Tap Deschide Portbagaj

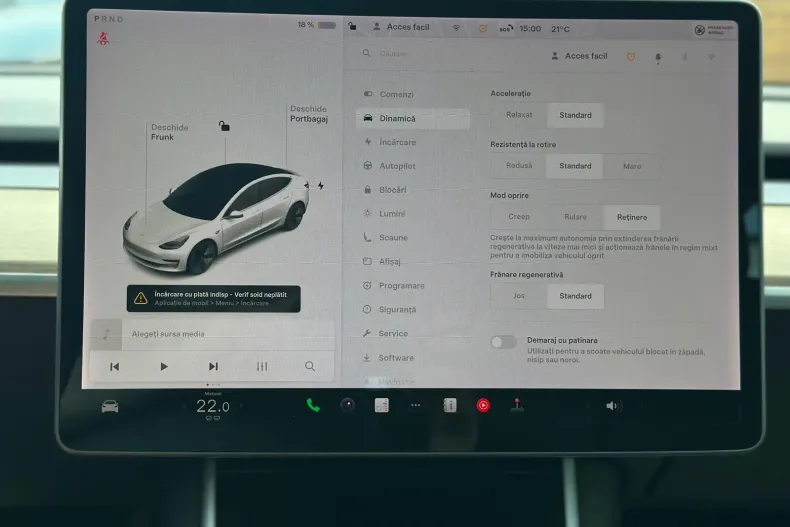click(x=309, y=114)
